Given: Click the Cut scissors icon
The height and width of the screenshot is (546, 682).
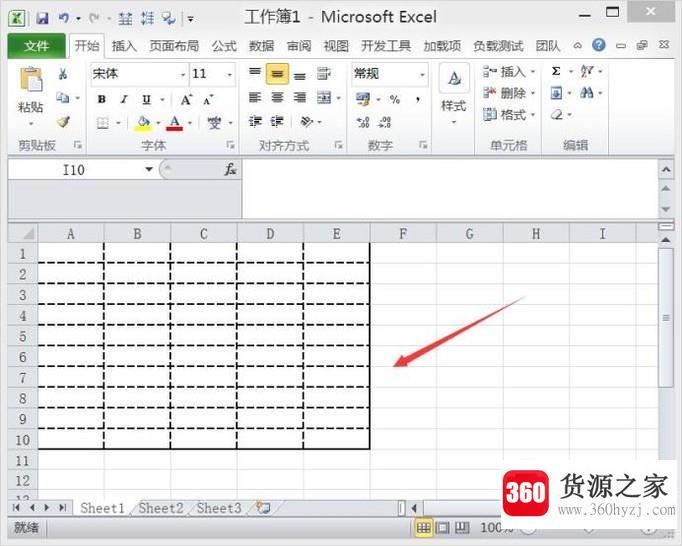Looking at the screenshot, I should [63, 74].
